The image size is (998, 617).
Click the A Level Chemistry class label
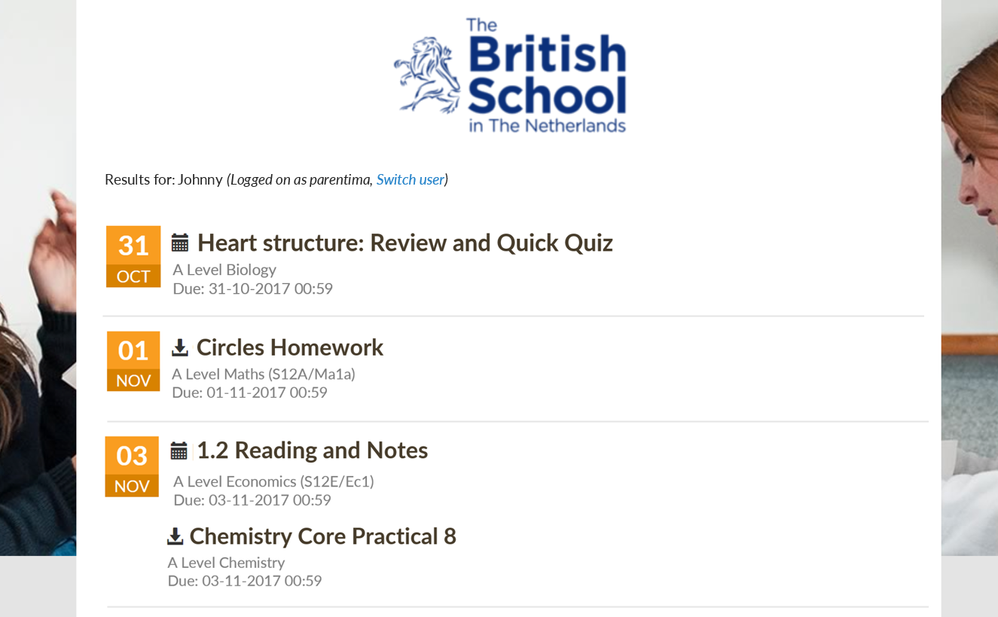pos(226,563)
